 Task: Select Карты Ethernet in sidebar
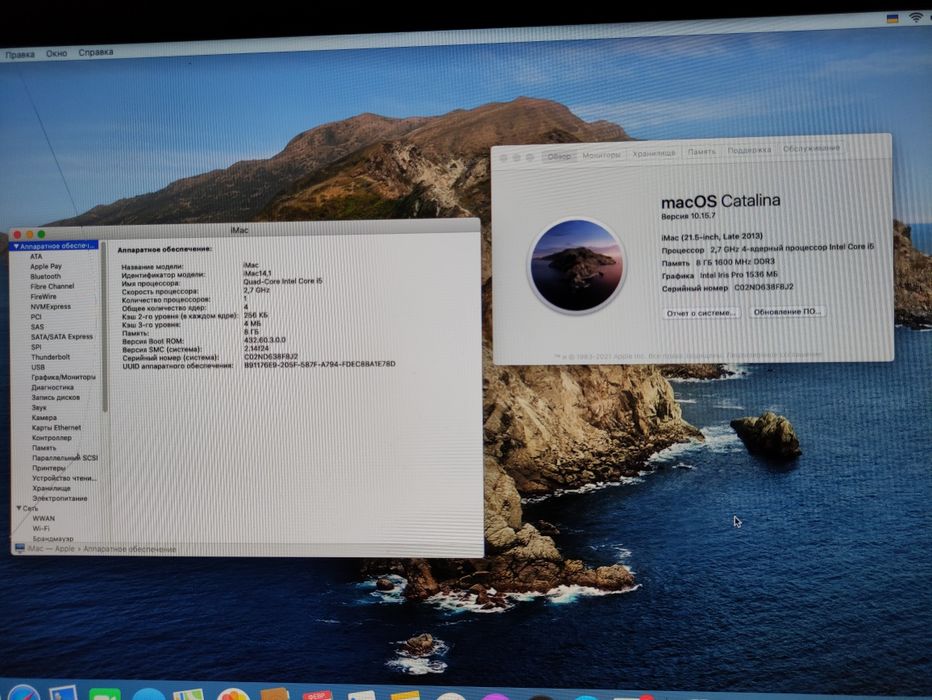pos(56,427)
